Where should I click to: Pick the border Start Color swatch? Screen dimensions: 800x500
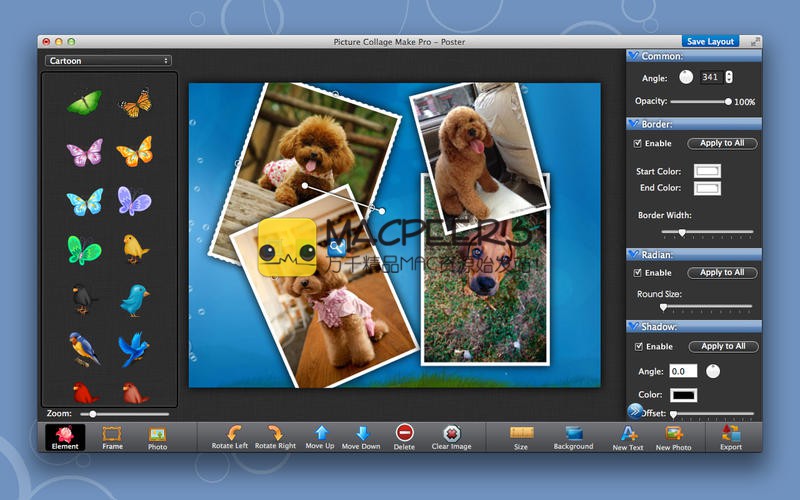point(707,171)
